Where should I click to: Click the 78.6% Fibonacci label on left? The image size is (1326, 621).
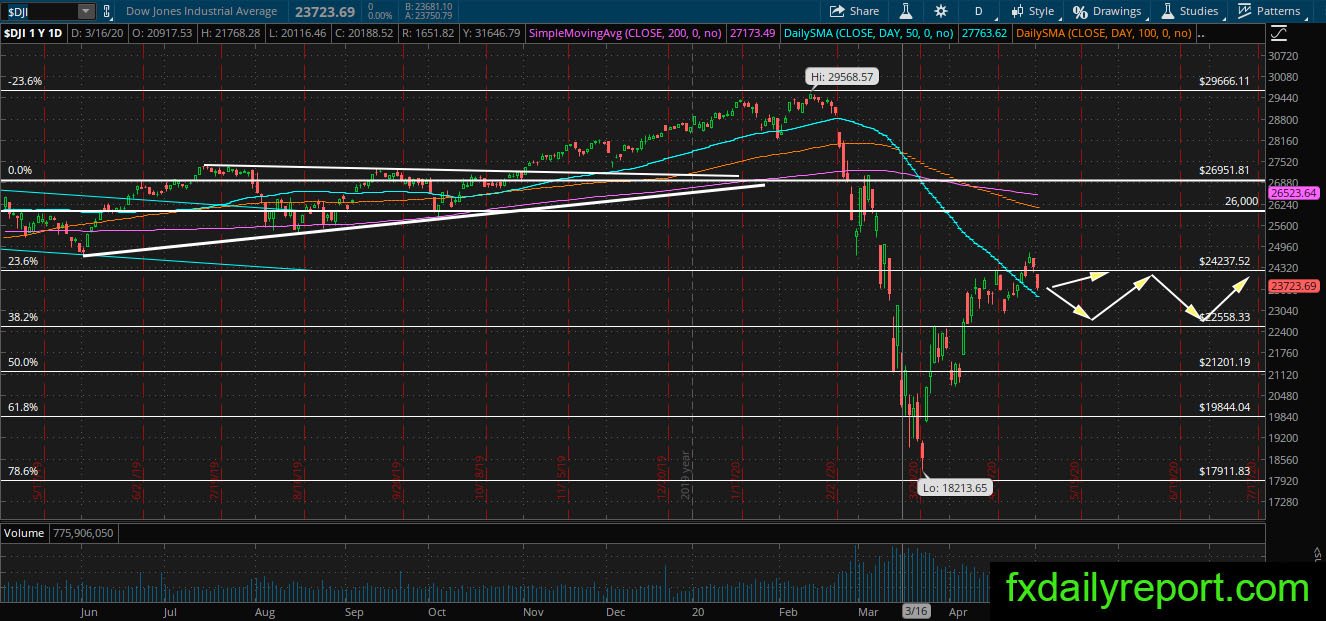[x=23, y=471]
